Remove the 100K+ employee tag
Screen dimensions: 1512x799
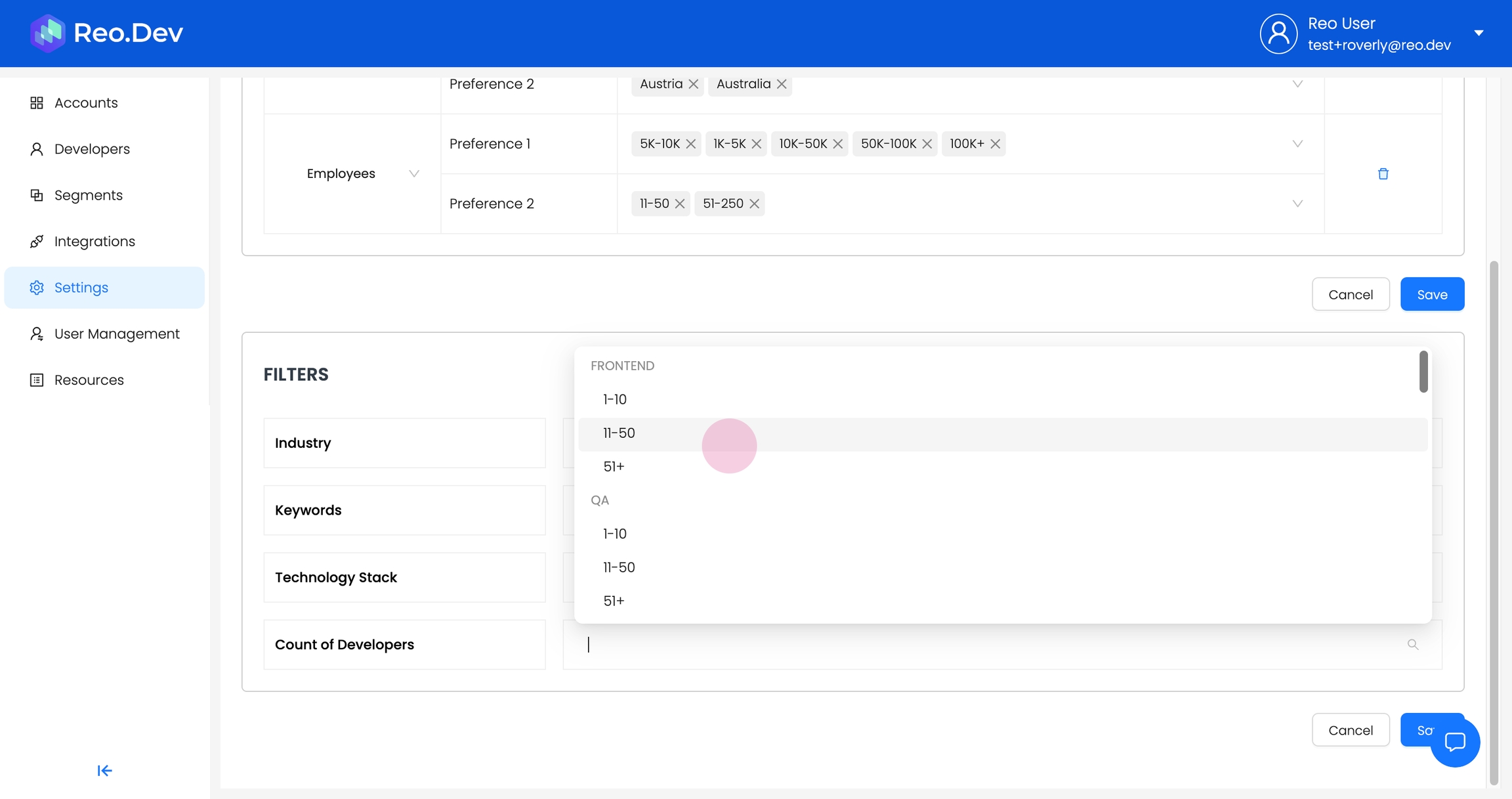coord(995,144)
